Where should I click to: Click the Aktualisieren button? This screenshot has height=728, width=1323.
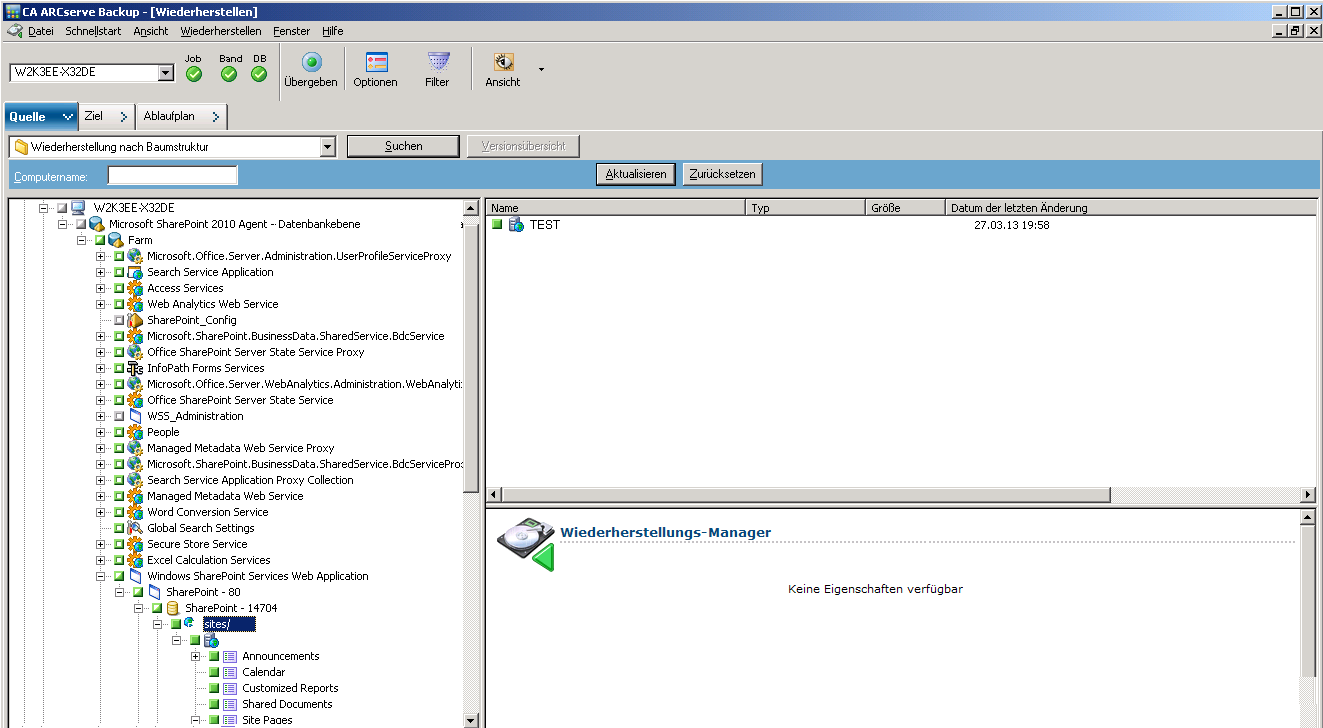[635, 174]
